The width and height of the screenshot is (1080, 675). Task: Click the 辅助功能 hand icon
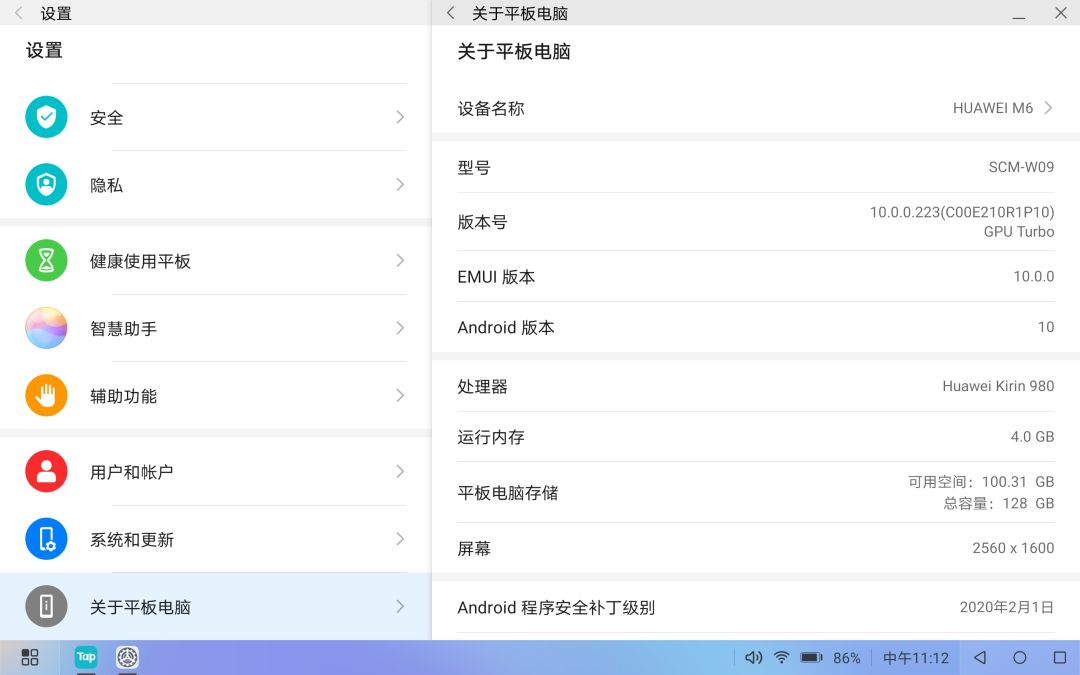(x=46, y=395)
